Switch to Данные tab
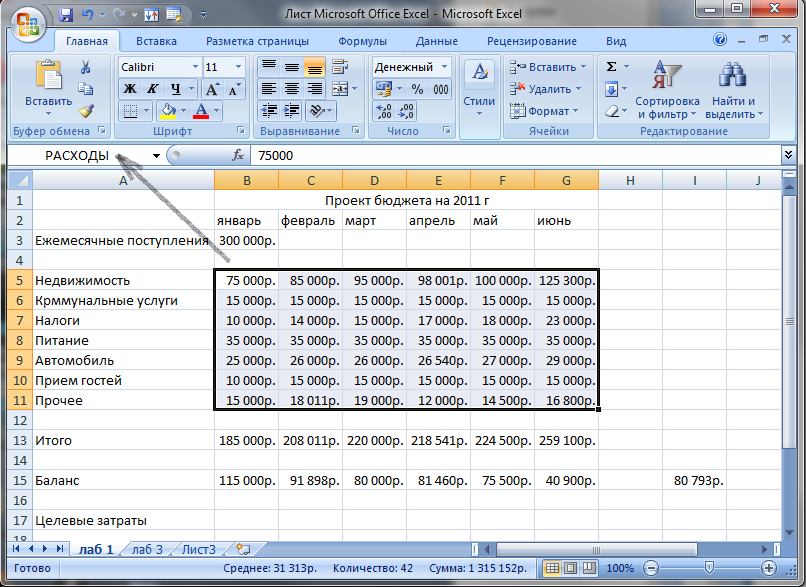 point(436,41)
